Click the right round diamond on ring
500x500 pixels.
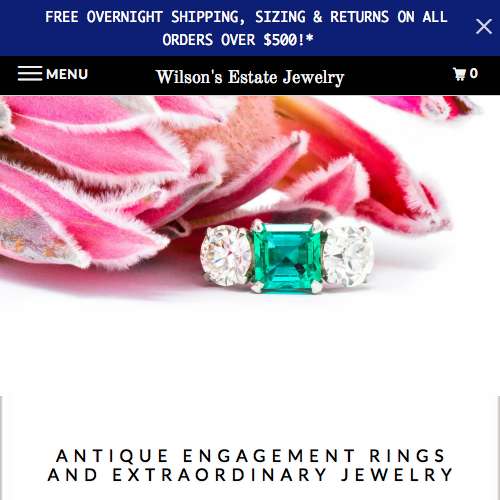click(x=349, y=256)
